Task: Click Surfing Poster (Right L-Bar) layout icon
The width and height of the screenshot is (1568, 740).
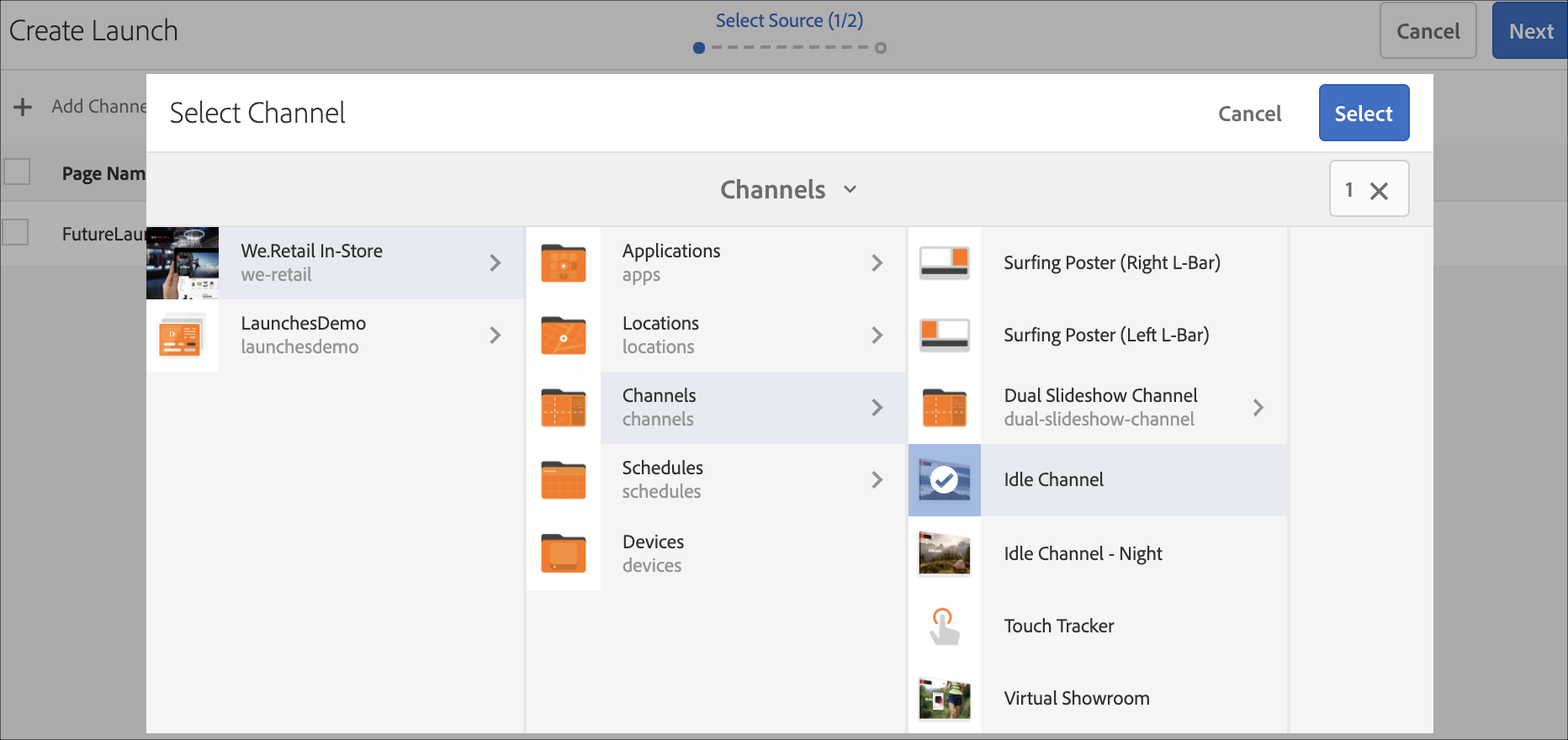Action: [944, 263]
